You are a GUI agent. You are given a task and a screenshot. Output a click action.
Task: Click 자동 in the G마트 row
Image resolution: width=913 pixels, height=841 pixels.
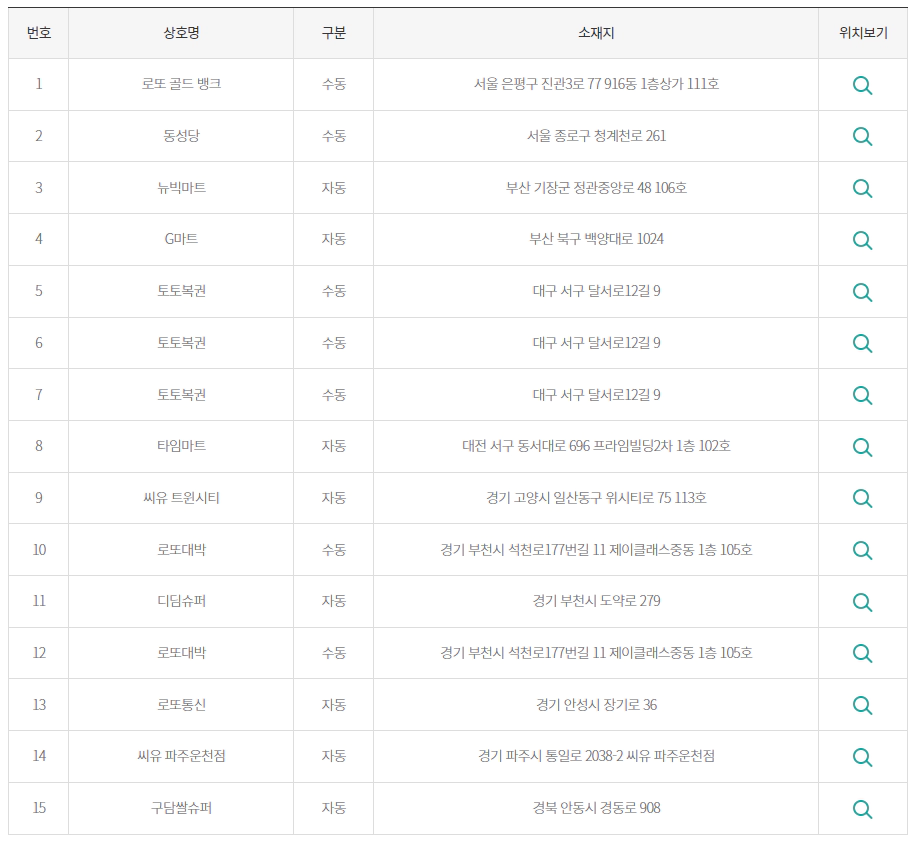(x=334, y=239)
